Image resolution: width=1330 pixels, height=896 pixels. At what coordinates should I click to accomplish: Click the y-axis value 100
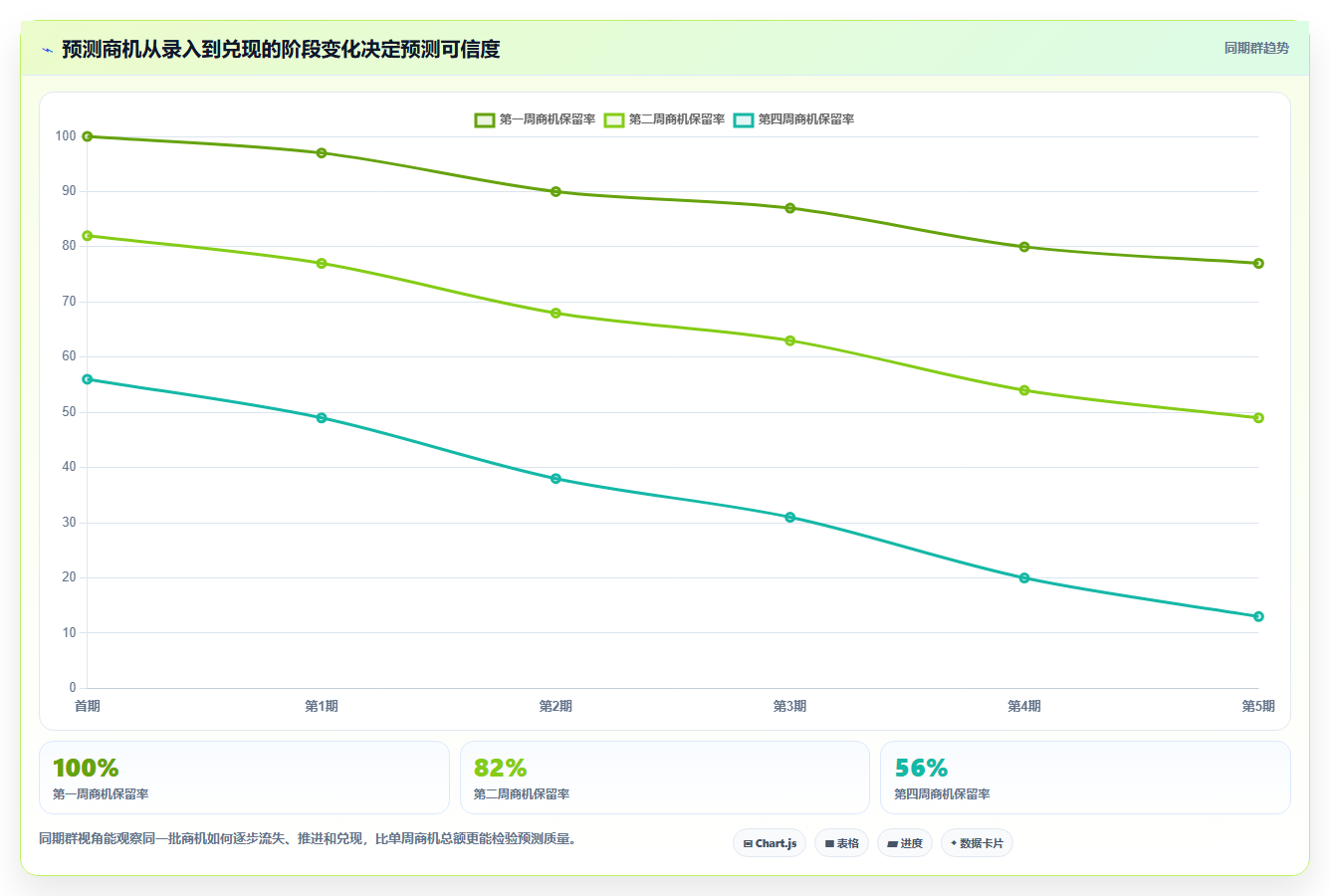66,136
